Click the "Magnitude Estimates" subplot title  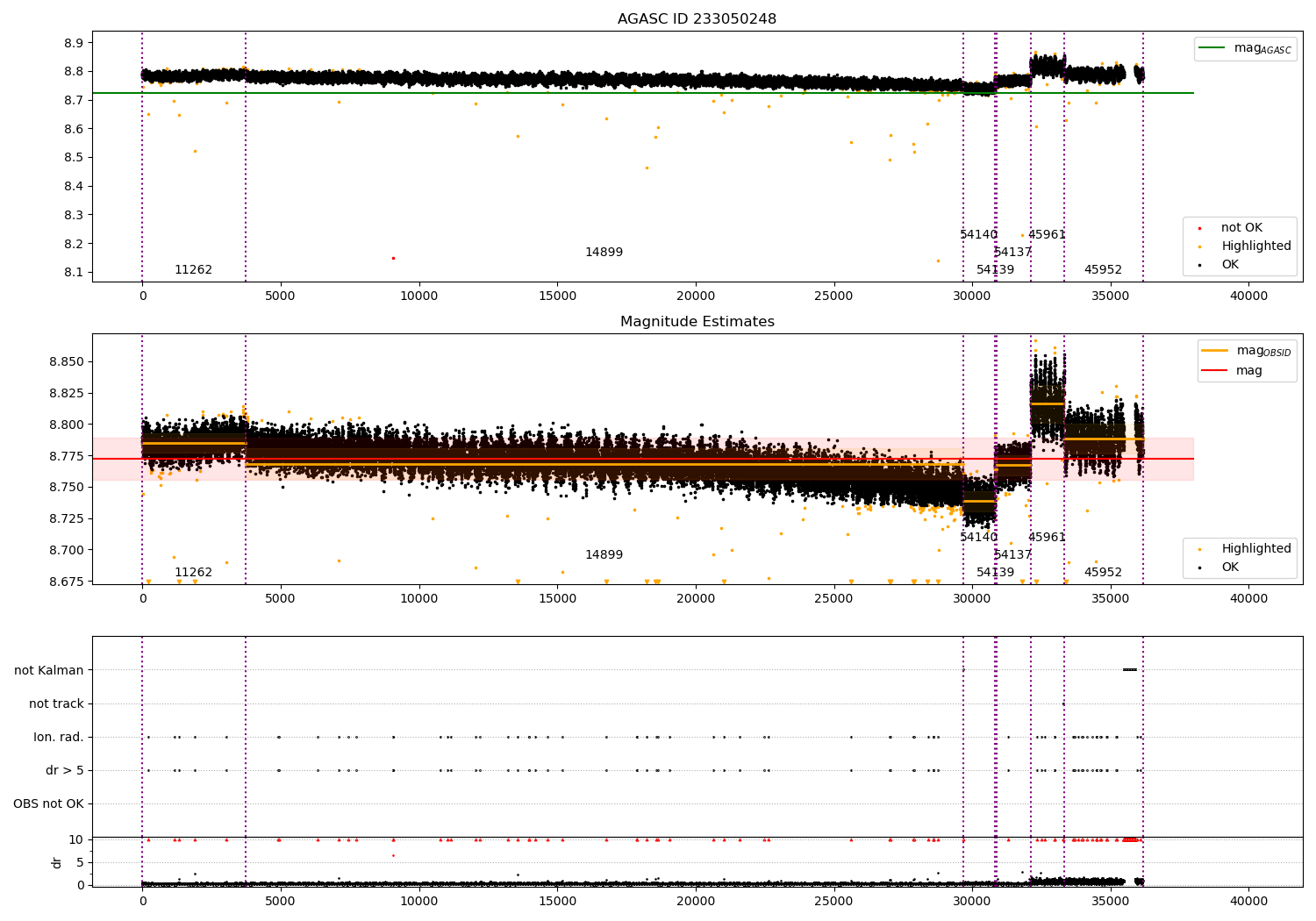(697, 321)
